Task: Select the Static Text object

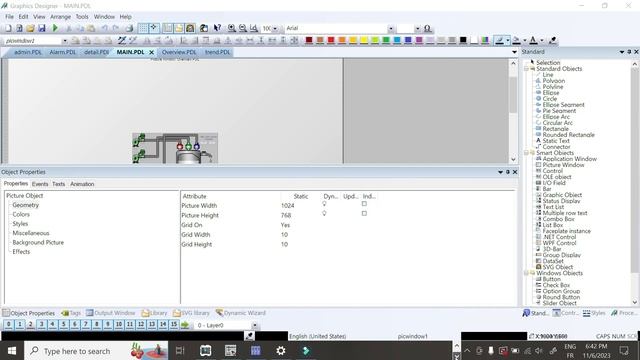Action: pyautogui.click(x=556, y=141)
